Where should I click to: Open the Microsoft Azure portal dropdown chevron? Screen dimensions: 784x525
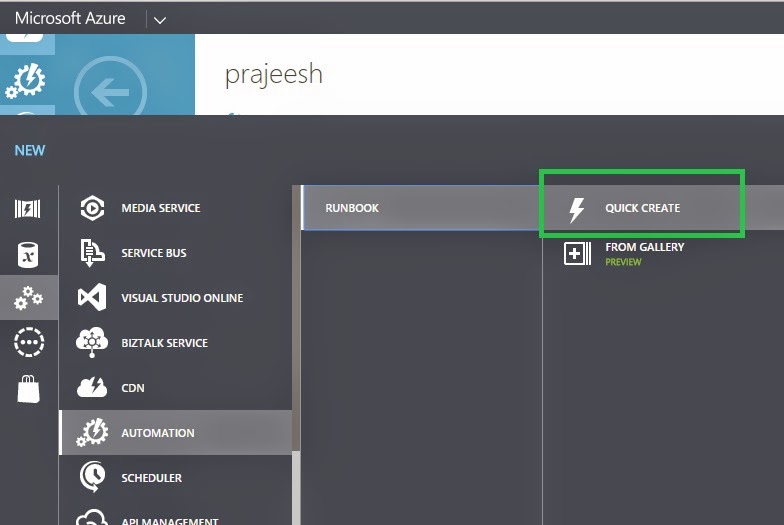(160, 20)
